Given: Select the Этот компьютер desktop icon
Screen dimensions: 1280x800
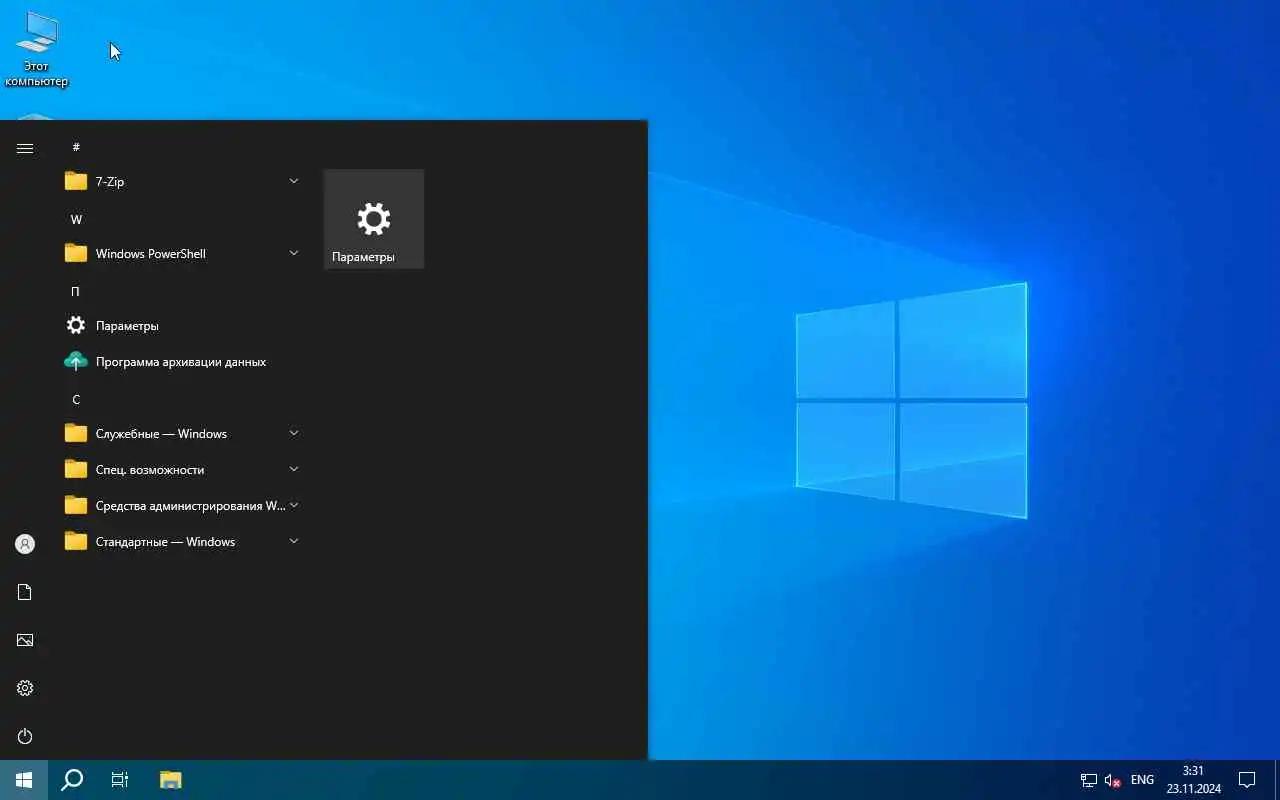Looking at the screenshot, I should pos(36,49).
